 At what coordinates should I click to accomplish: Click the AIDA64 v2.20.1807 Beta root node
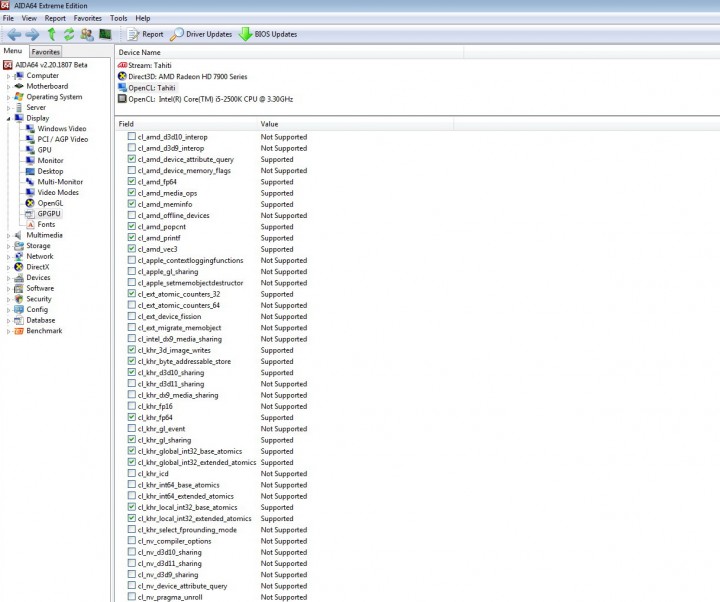coord(51,65)
